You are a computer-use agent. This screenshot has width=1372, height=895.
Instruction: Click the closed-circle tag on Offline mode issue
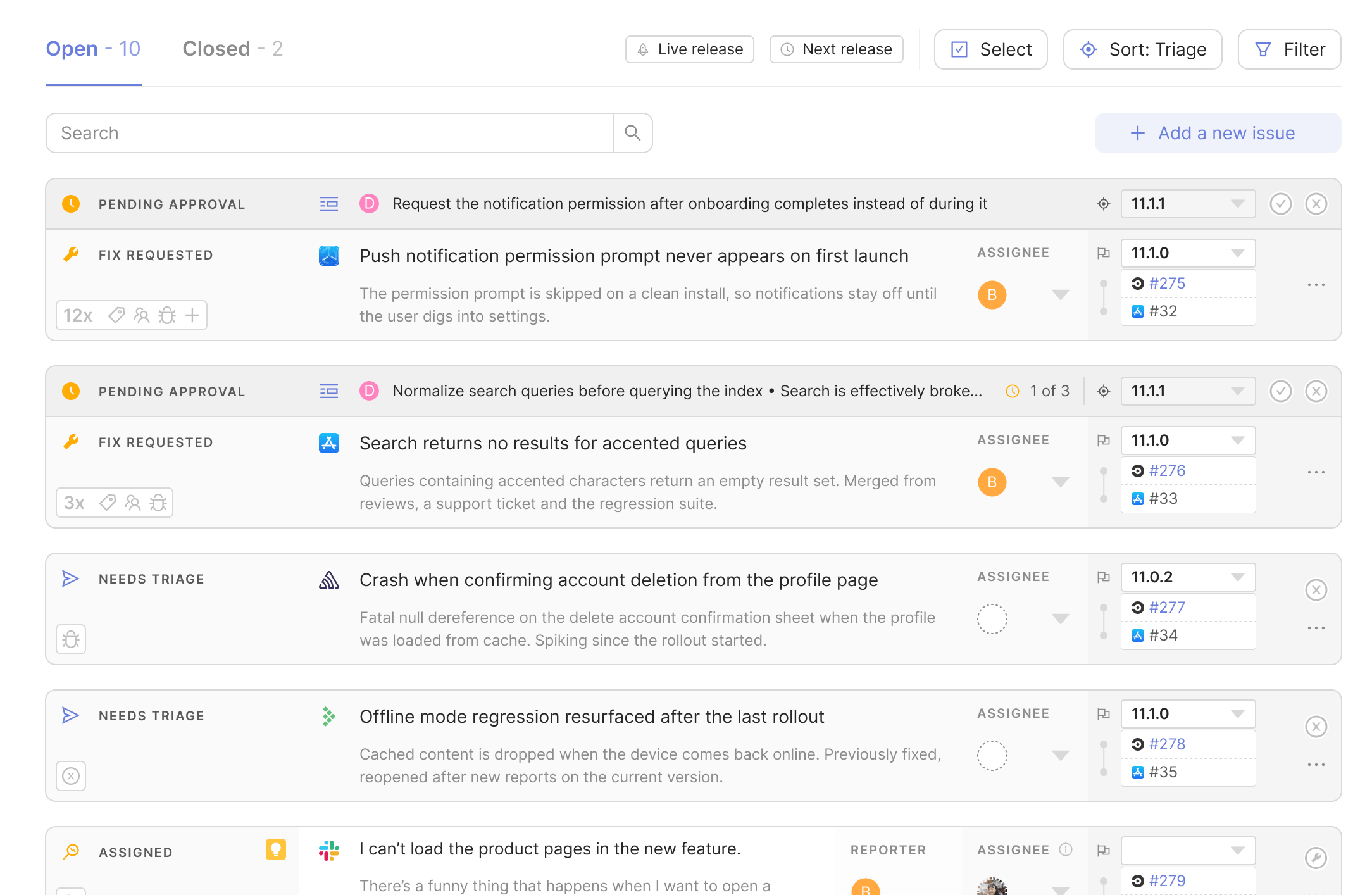pyautogui.click(x=71, y=776)
